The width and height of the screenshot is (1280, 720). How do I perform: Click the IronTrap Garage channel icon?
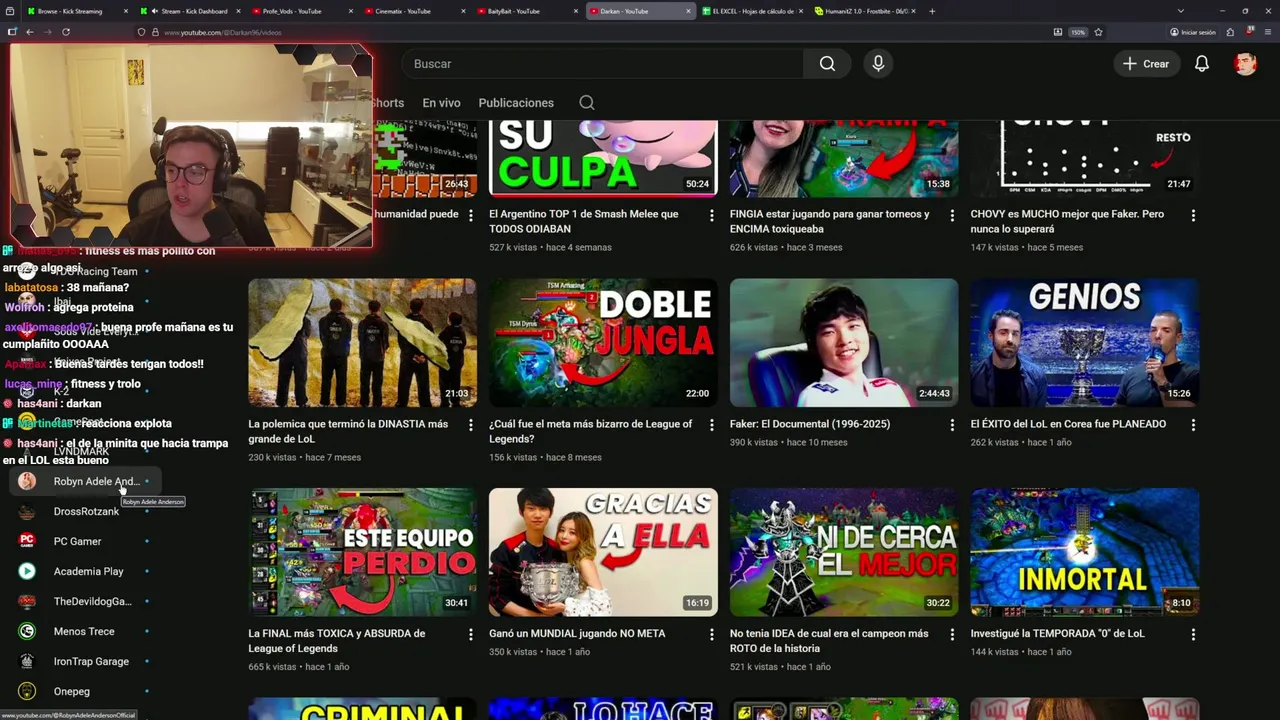(x=27, y=661)
